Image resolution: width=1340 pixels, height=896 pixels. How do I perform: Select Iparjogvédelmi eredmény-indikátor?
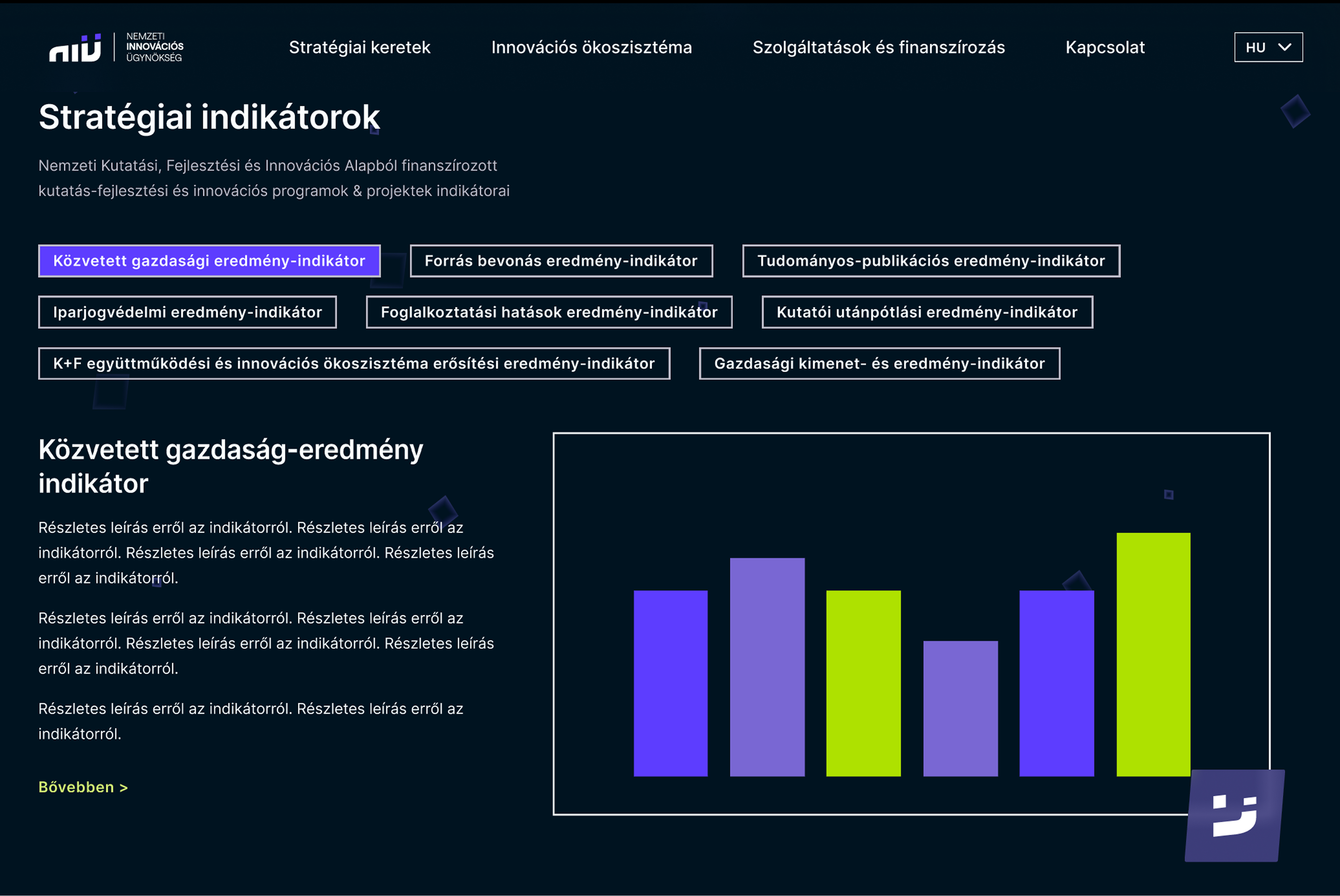click(187, 312)
